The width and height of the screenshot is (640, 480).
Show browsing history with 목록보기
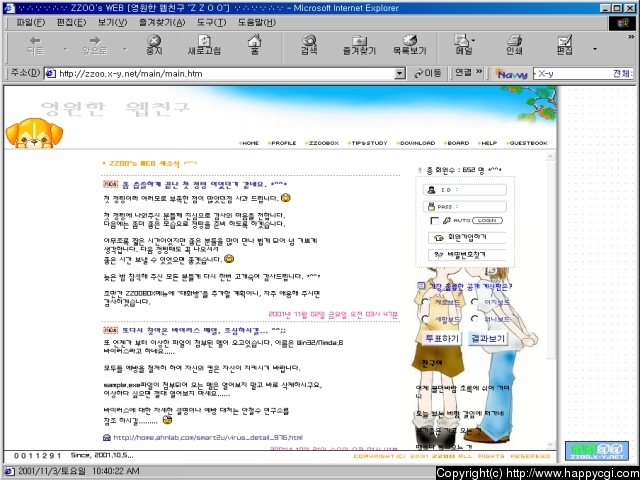[x=409, y=45]
